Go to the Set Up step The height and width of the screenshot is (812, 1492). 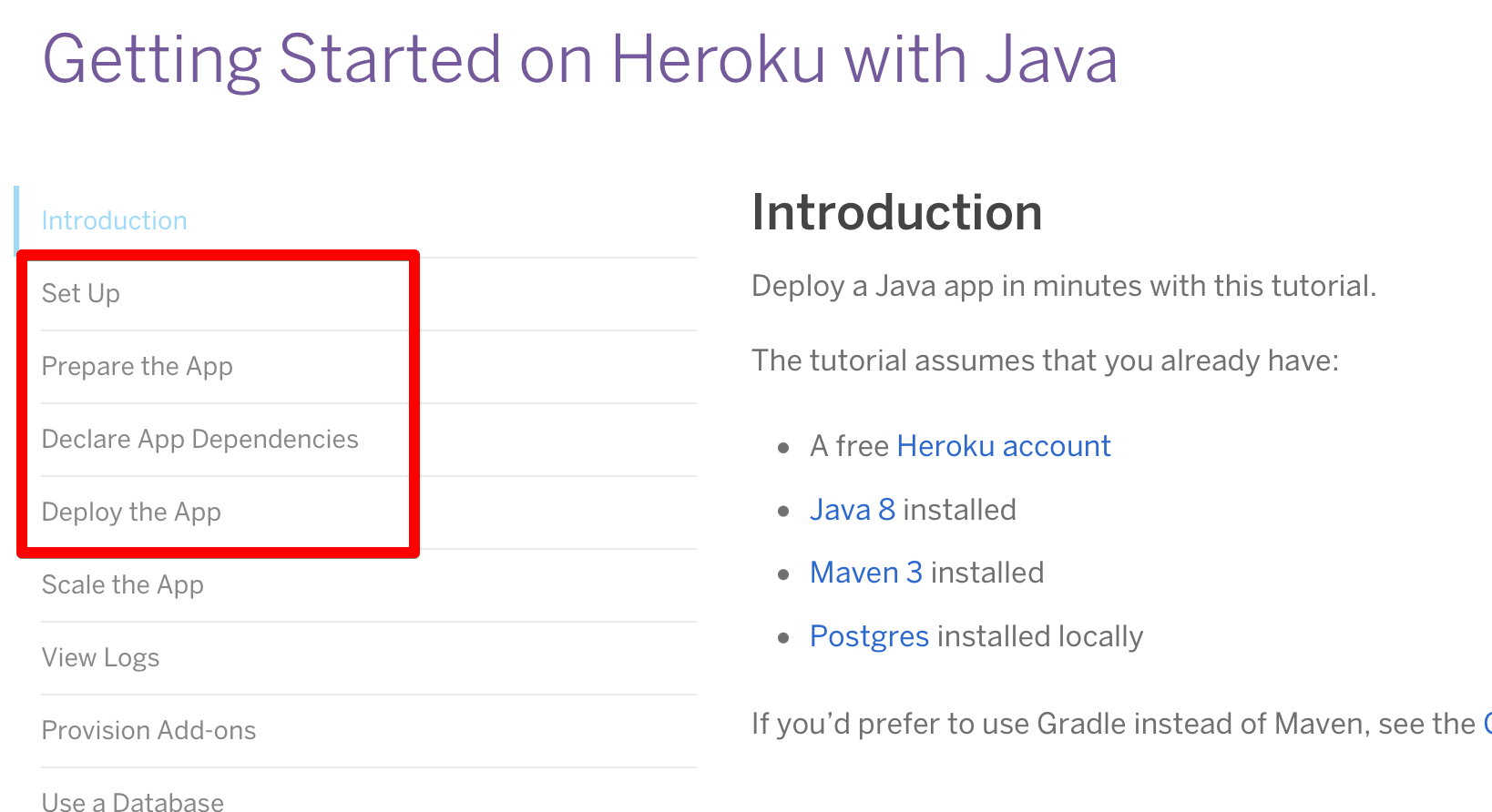coord(81,293)
